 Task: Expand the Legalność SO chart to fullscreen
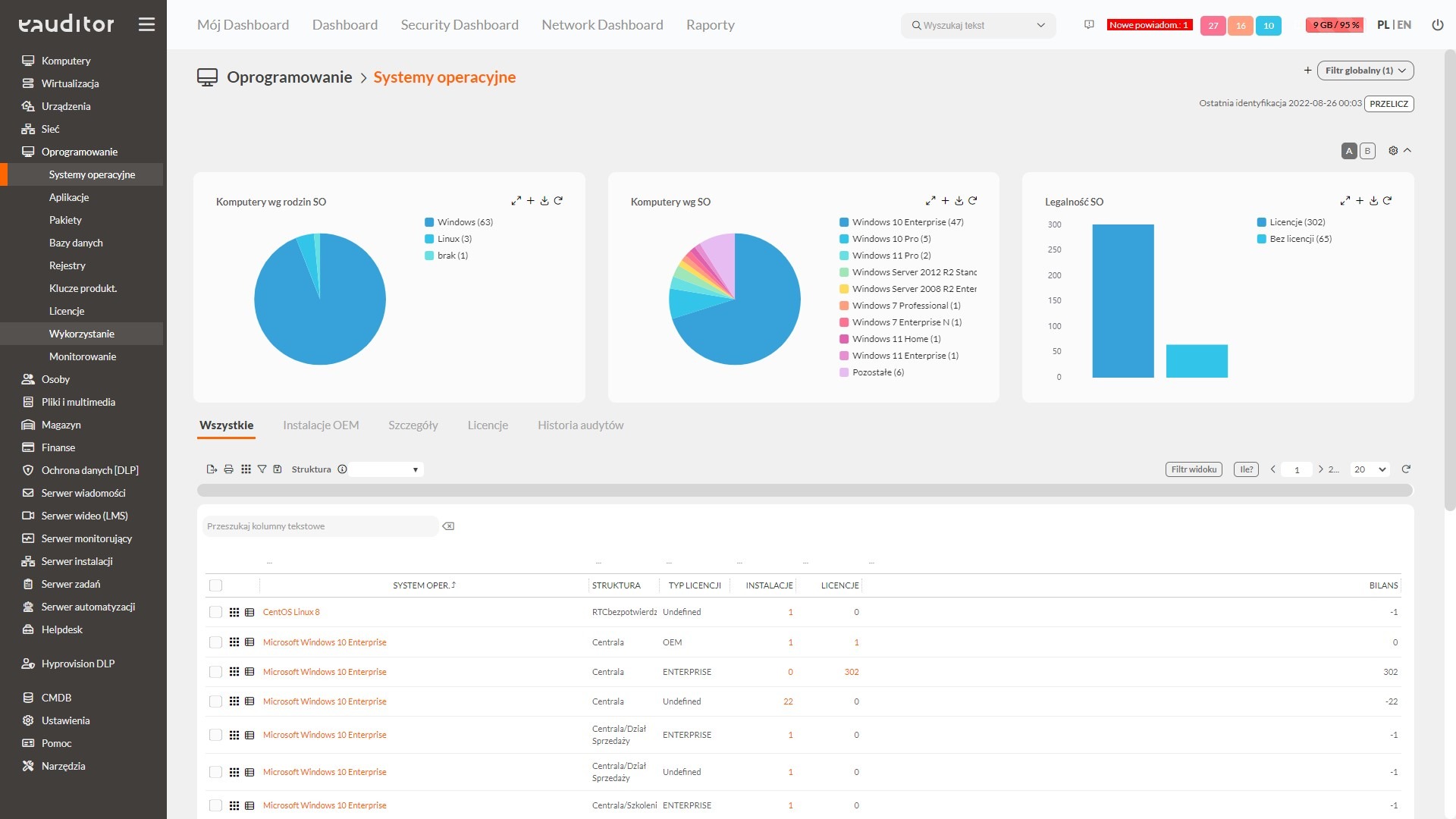(1345, 201)
